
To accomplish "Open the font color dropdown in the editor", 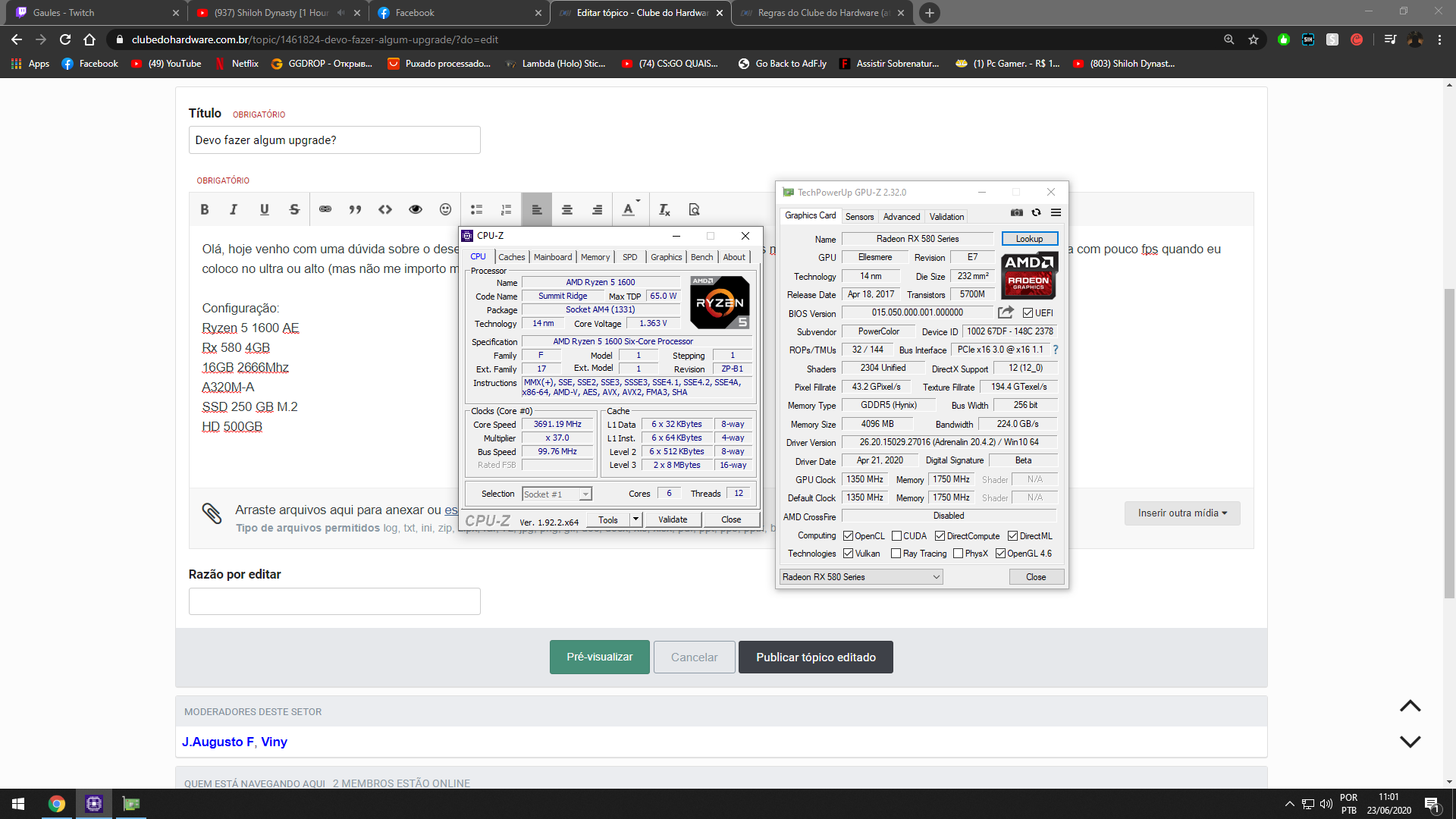I will pyautogui.click(x=630, y=209).
